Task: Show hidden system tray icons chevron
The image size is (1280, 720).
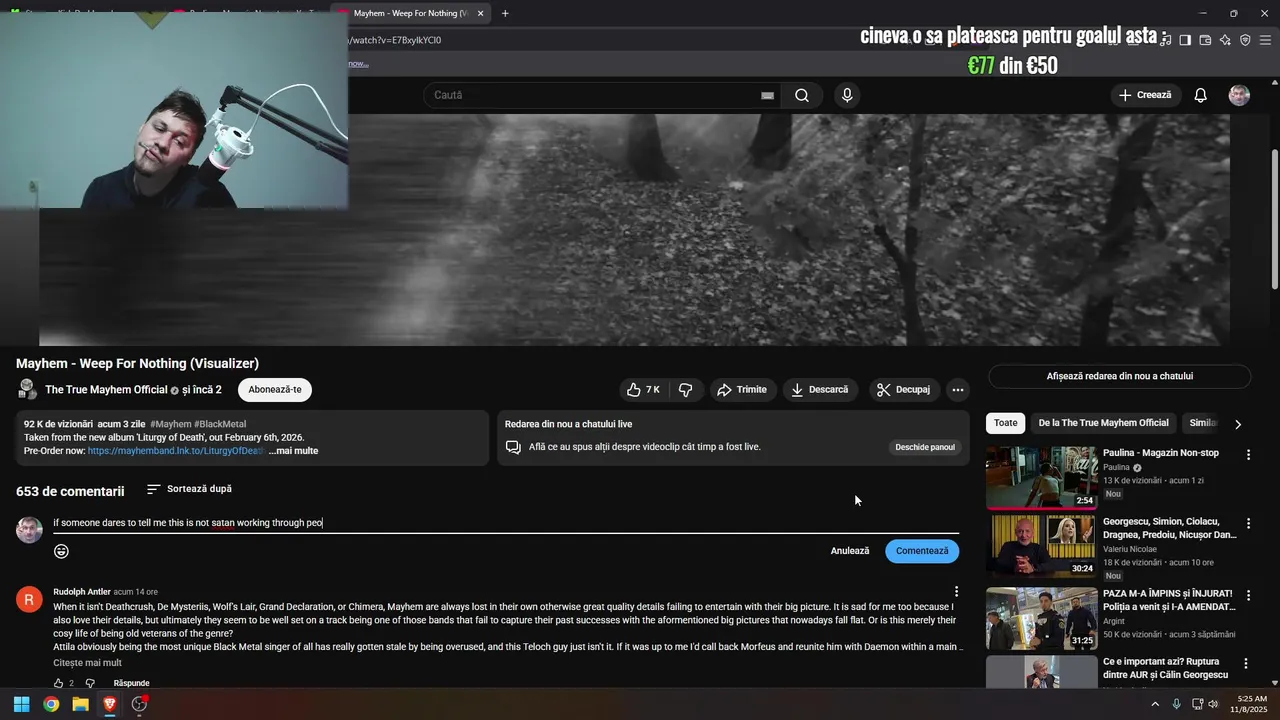Action: [x=1155, y=704]
